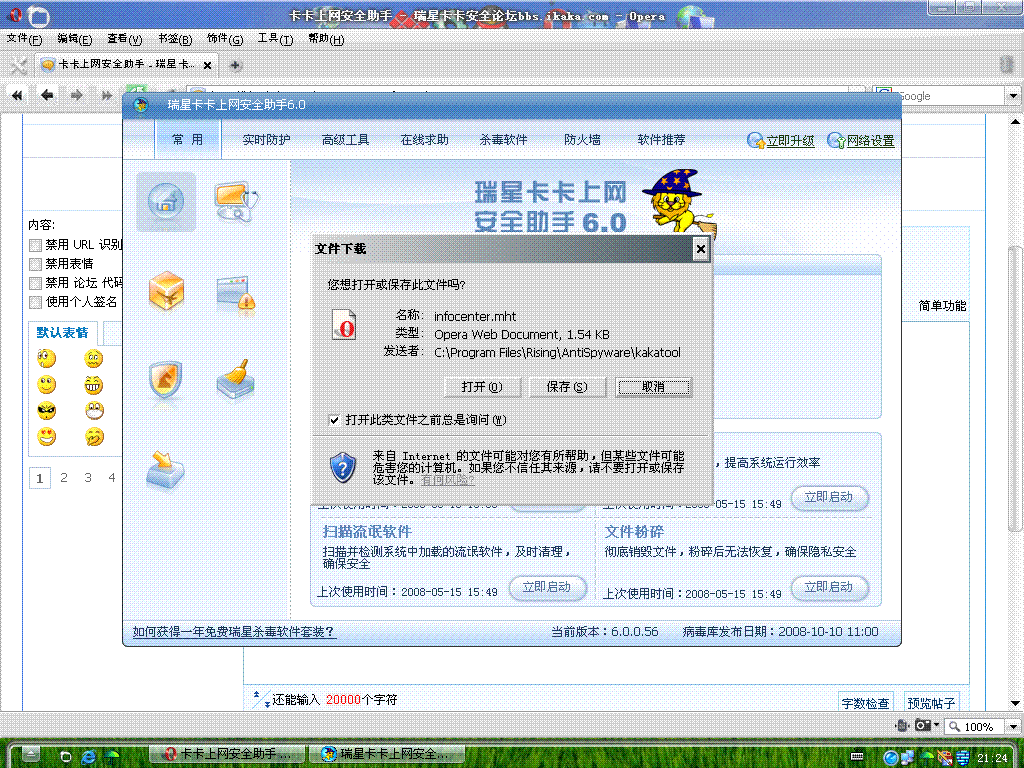This screenshot has height=768, width=1024.
Task: Check 禁用 URL 识别 option
Action: 35,245
